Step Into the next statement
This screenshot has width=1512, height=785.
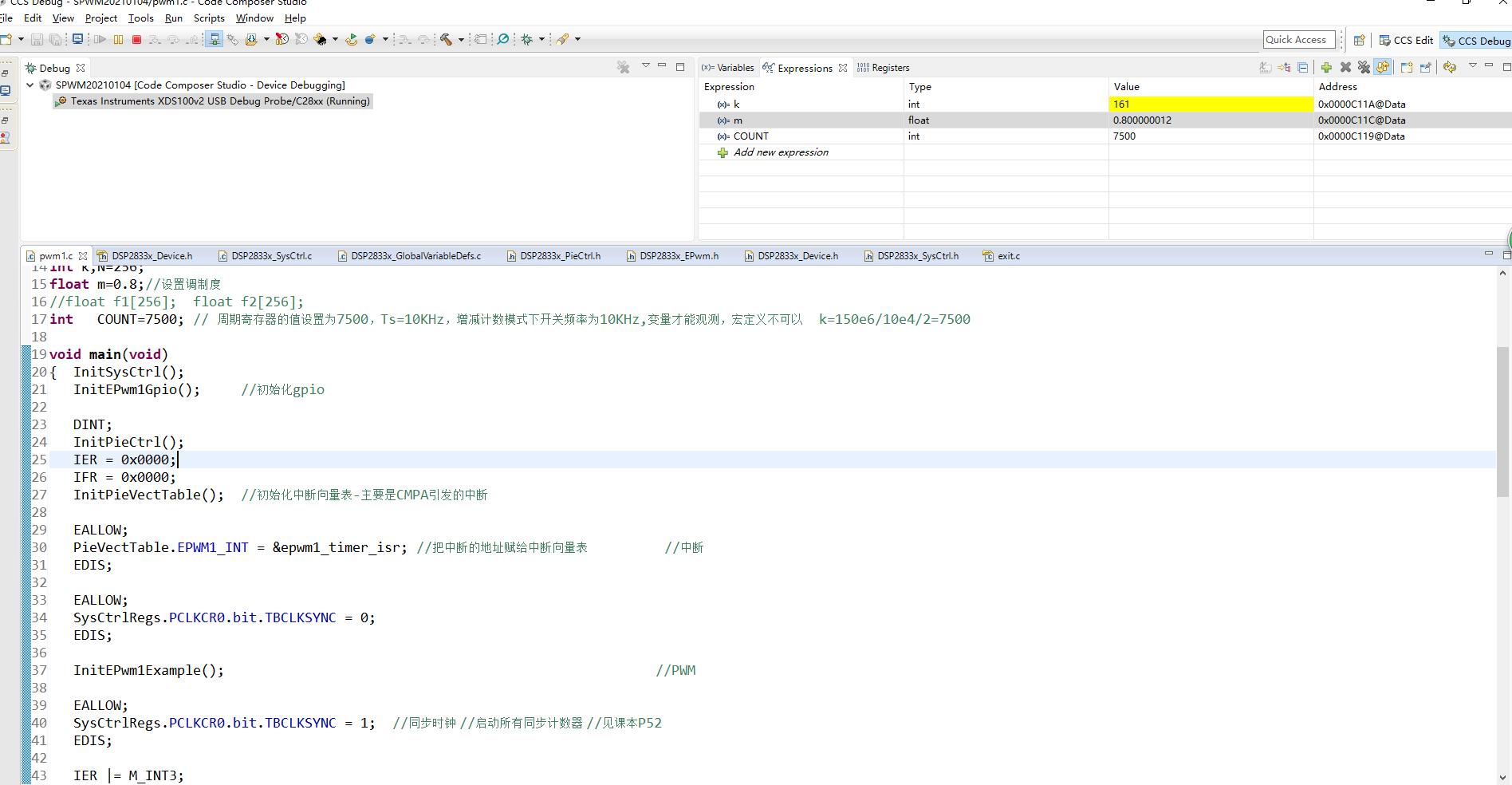click(x=154, y=38)
